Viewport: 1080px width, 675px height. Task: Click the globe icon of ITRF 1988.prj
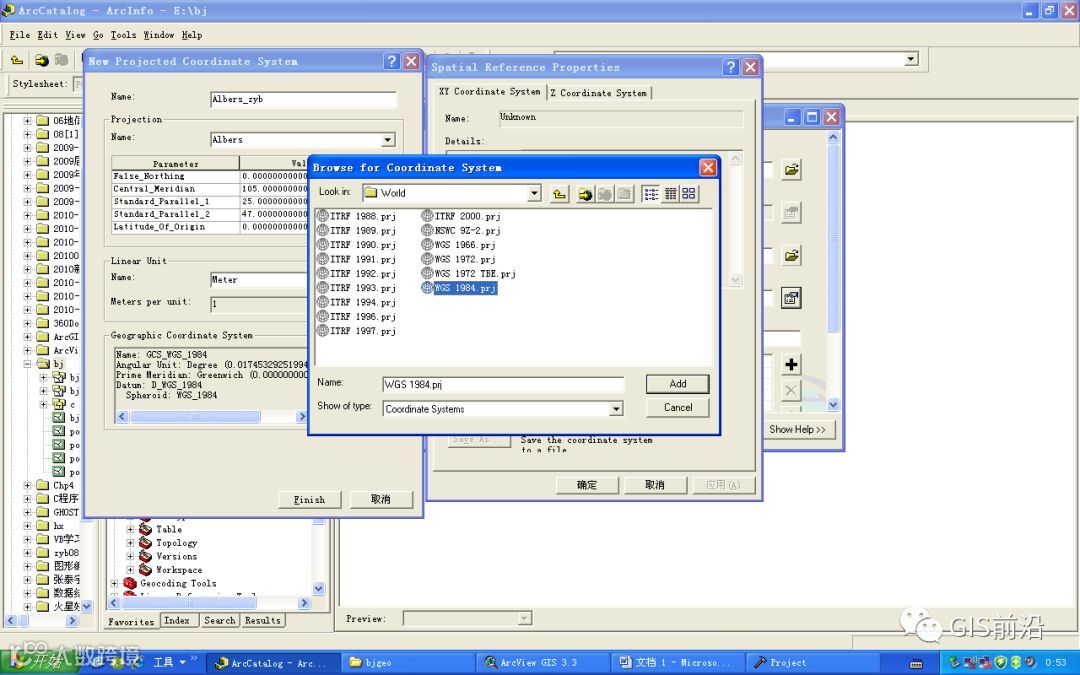click(x=322, y=216)
